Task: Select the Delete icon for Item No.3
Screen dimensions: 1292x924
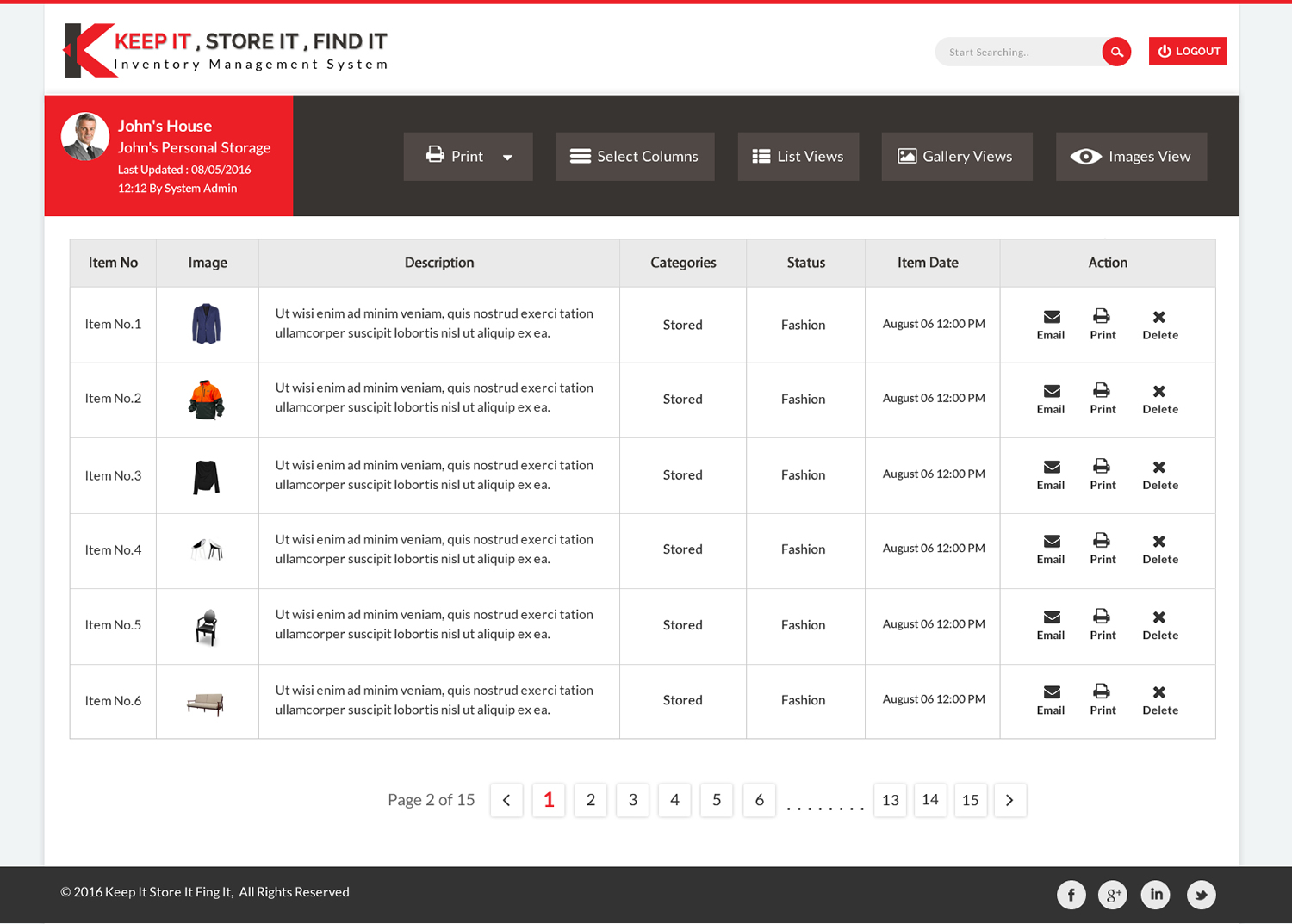Action: 1159,467
